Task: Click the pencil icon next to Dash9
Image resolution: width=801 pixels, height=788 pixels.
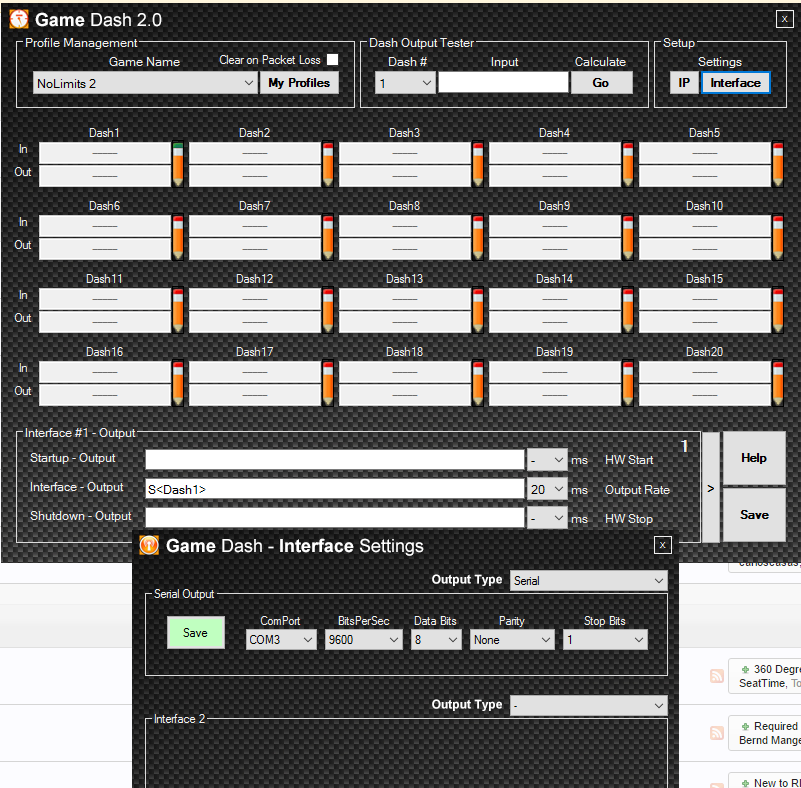Action: (628, 237)
